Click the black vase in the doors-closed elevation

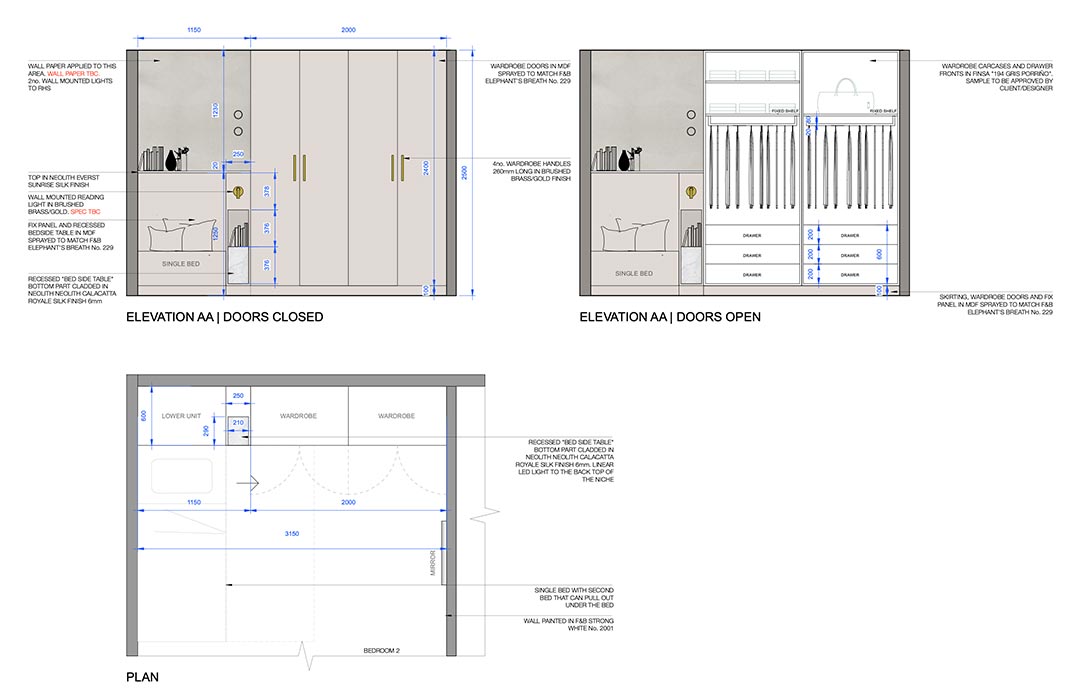tap(171, 159)
